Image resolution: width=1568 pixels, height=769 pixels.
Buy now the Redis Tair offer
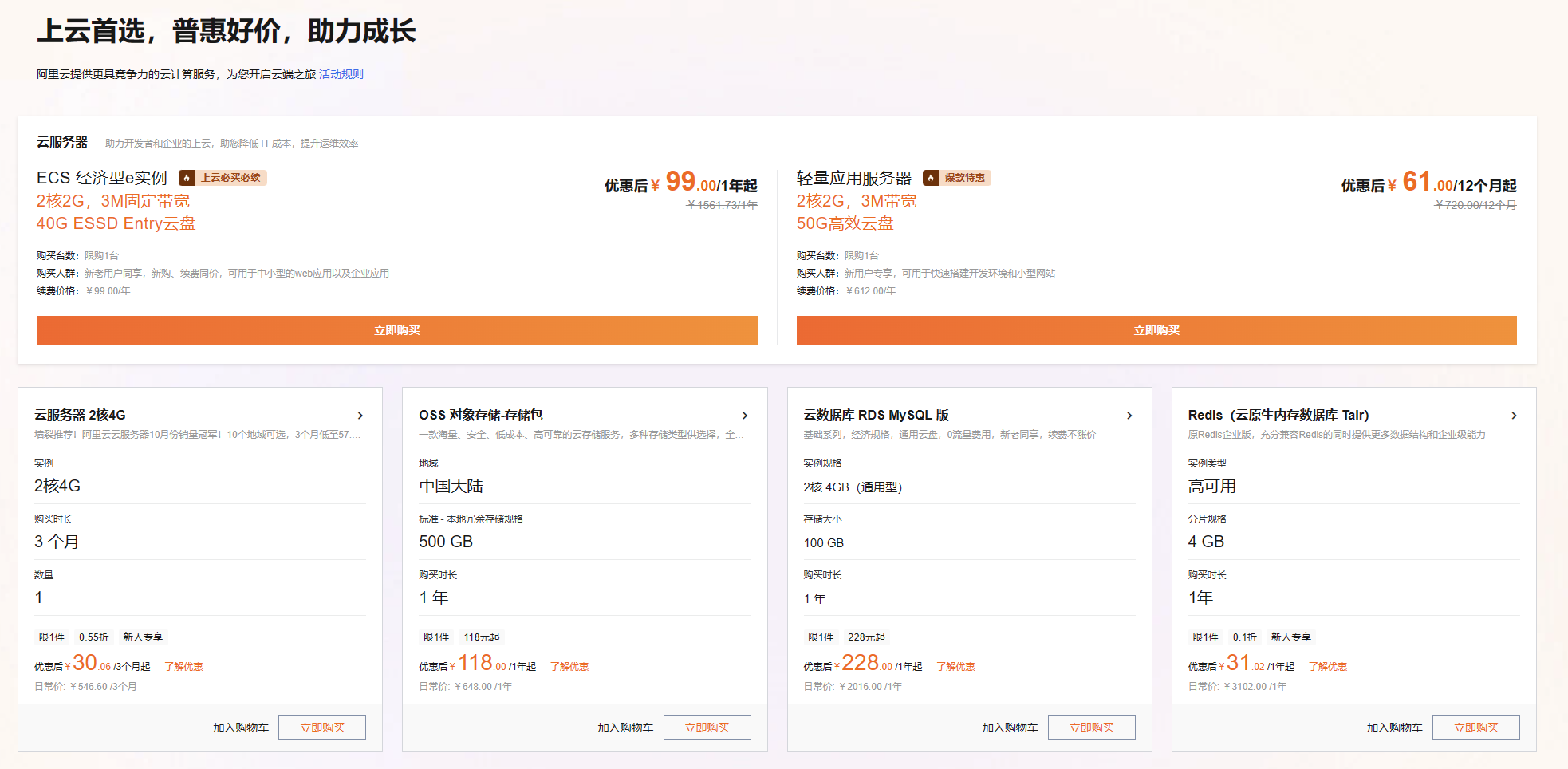(1475, 728)
